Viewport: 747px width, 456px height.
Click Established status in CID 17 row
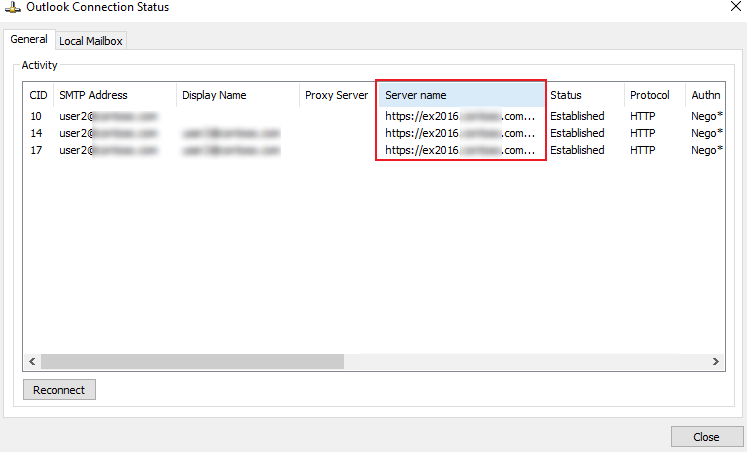(x=577, y=150)
